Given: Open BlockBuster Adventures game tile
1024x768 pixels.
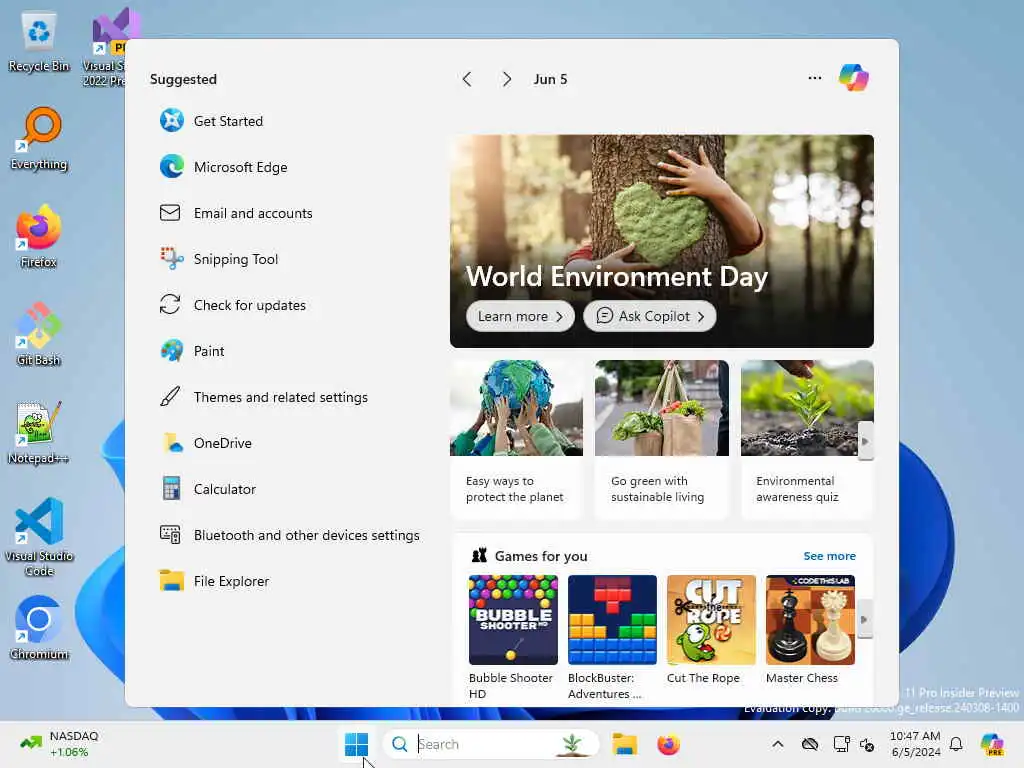Looking at the screenshot, I should tap(612, 637).
